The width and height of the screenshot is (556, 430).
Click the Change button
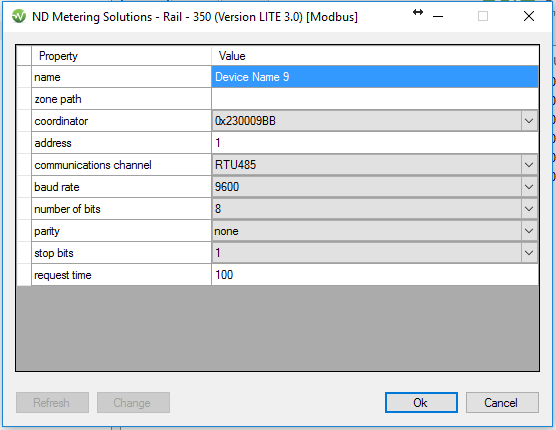tap(133, 402)
